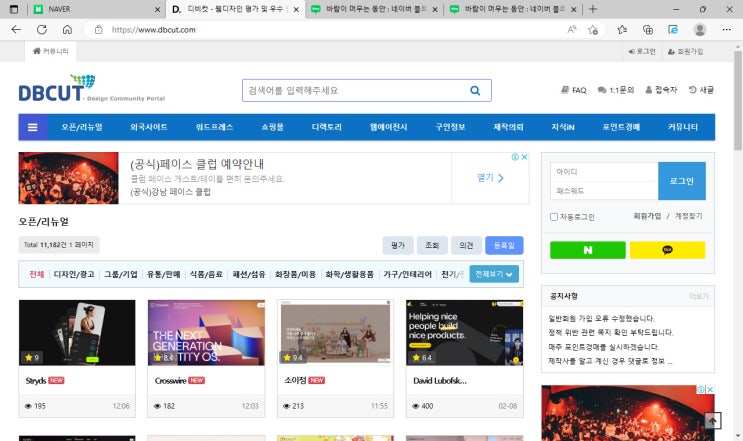The image size is (743, 441).
Task: Open 디렉토리 in the nav menu
Action: click(326, 127)
